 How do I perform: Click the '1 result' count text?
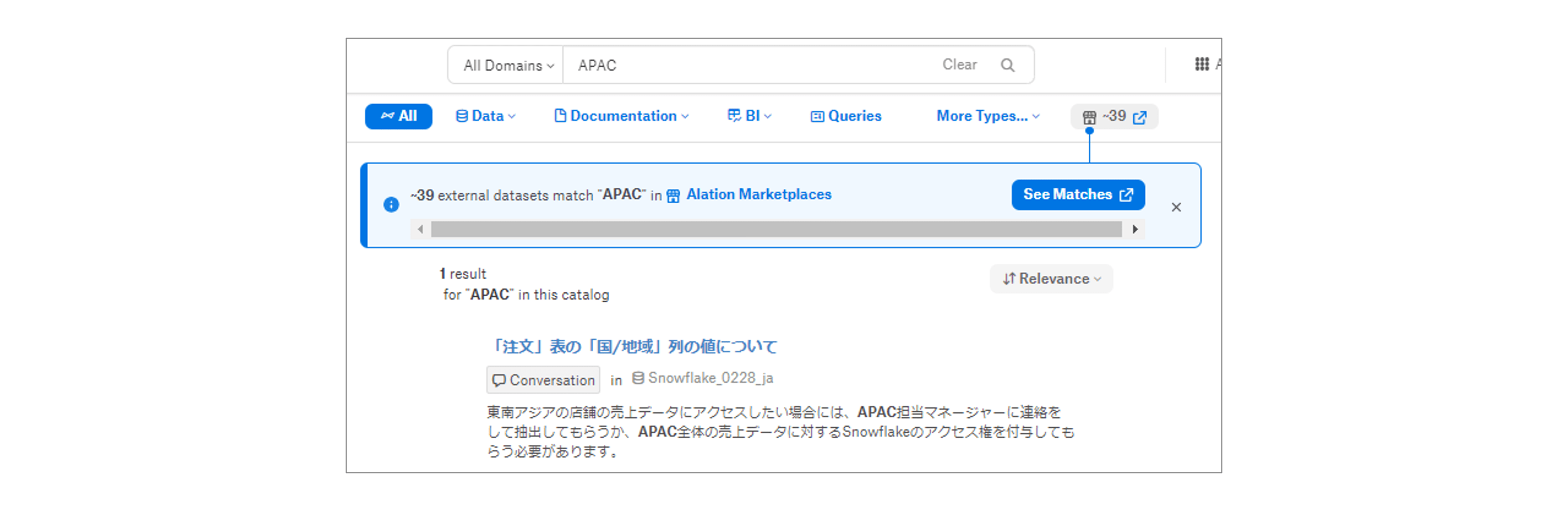(x=463, y=274)
